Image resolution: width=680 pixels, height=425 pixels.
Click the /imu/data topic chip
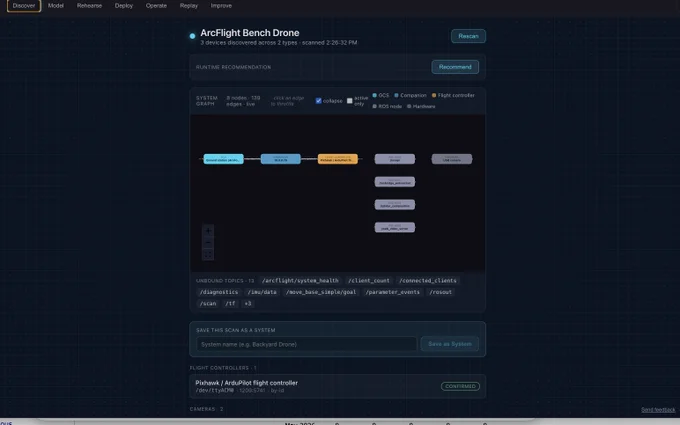[x=262, y=292]
